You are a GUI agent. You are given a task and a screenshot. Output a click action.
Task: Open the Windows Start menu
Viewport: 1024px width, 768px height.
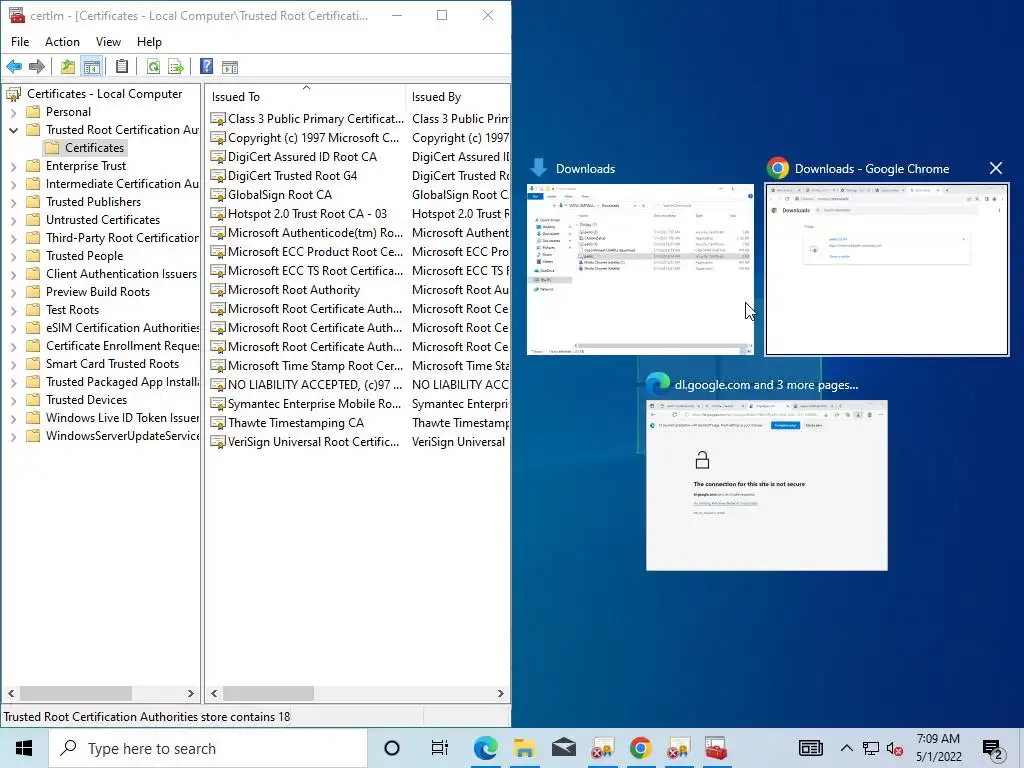click(24, 748)
